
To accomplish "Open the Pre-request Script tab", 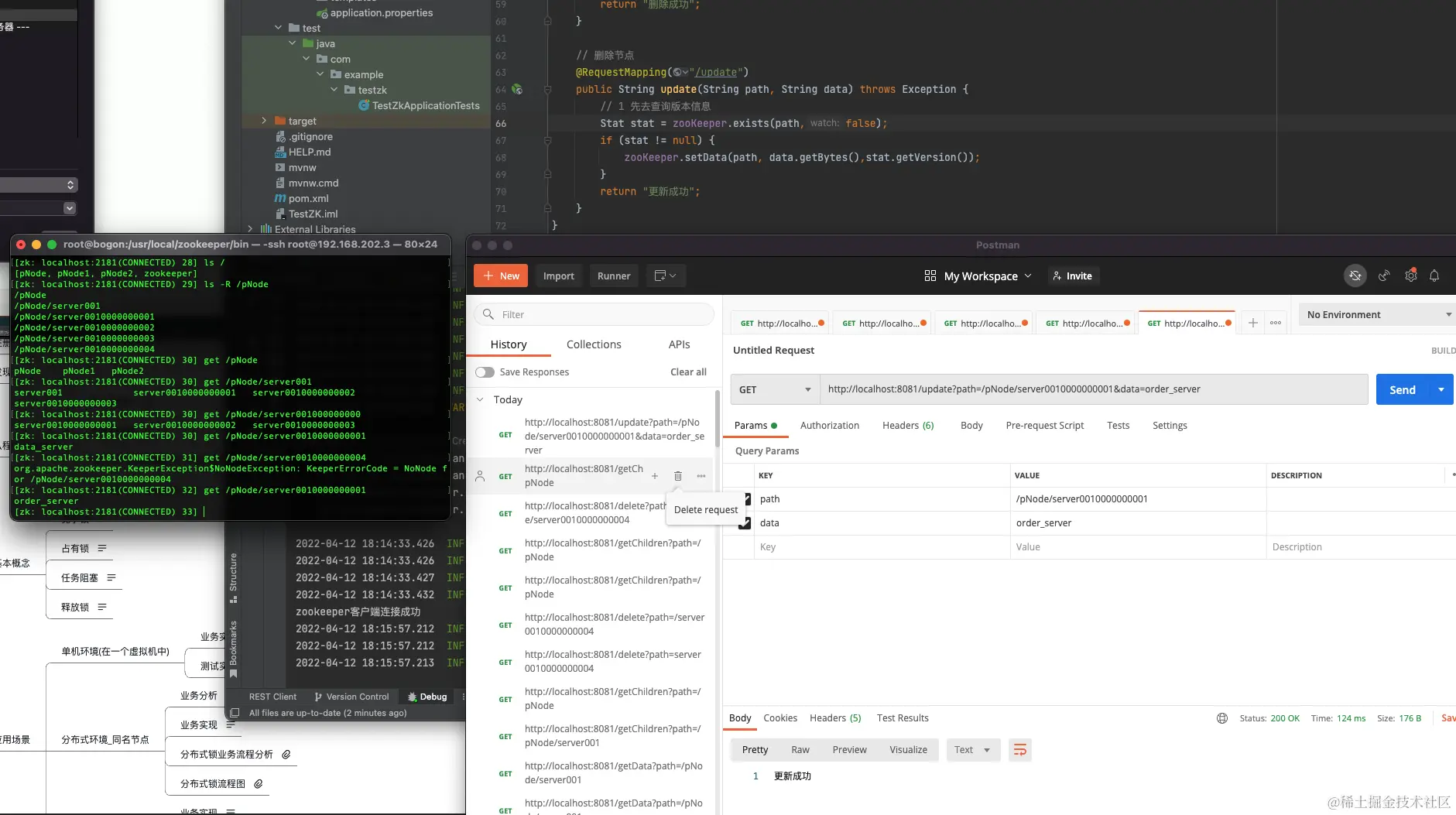I will pos(1044,425).
